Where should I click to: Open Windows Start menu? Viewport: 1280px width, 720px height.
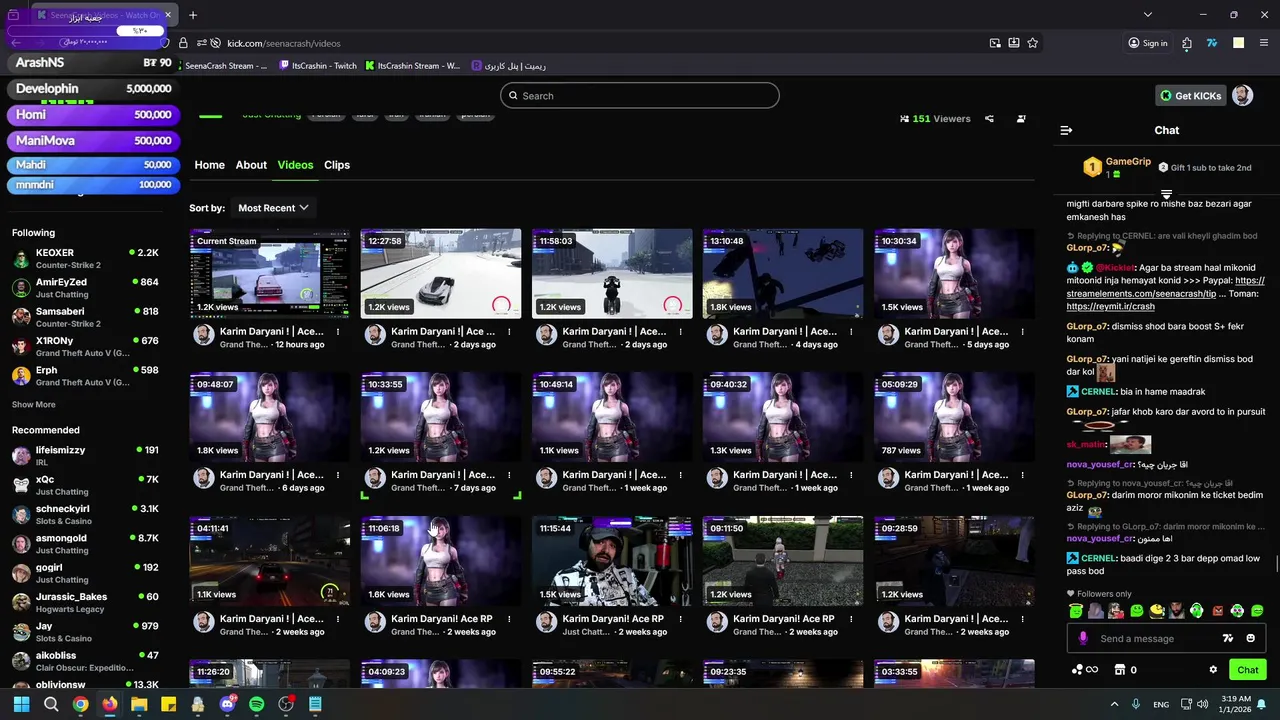click(x=21, y=704)
